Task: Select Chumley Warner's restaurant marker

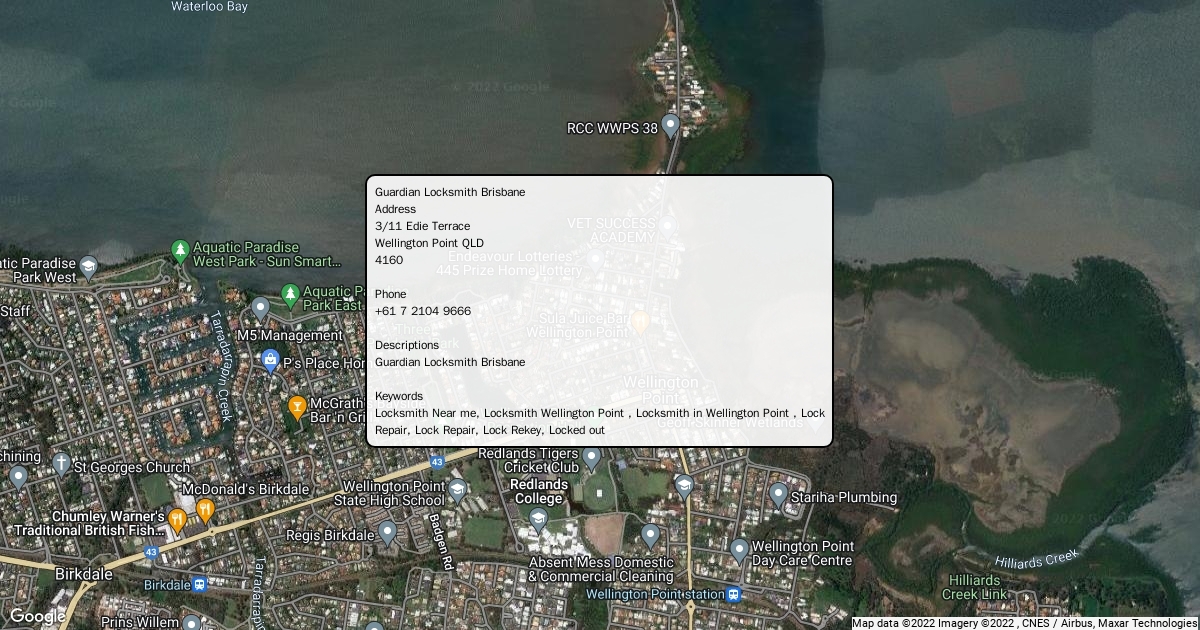Action: (x=177, y=519)
